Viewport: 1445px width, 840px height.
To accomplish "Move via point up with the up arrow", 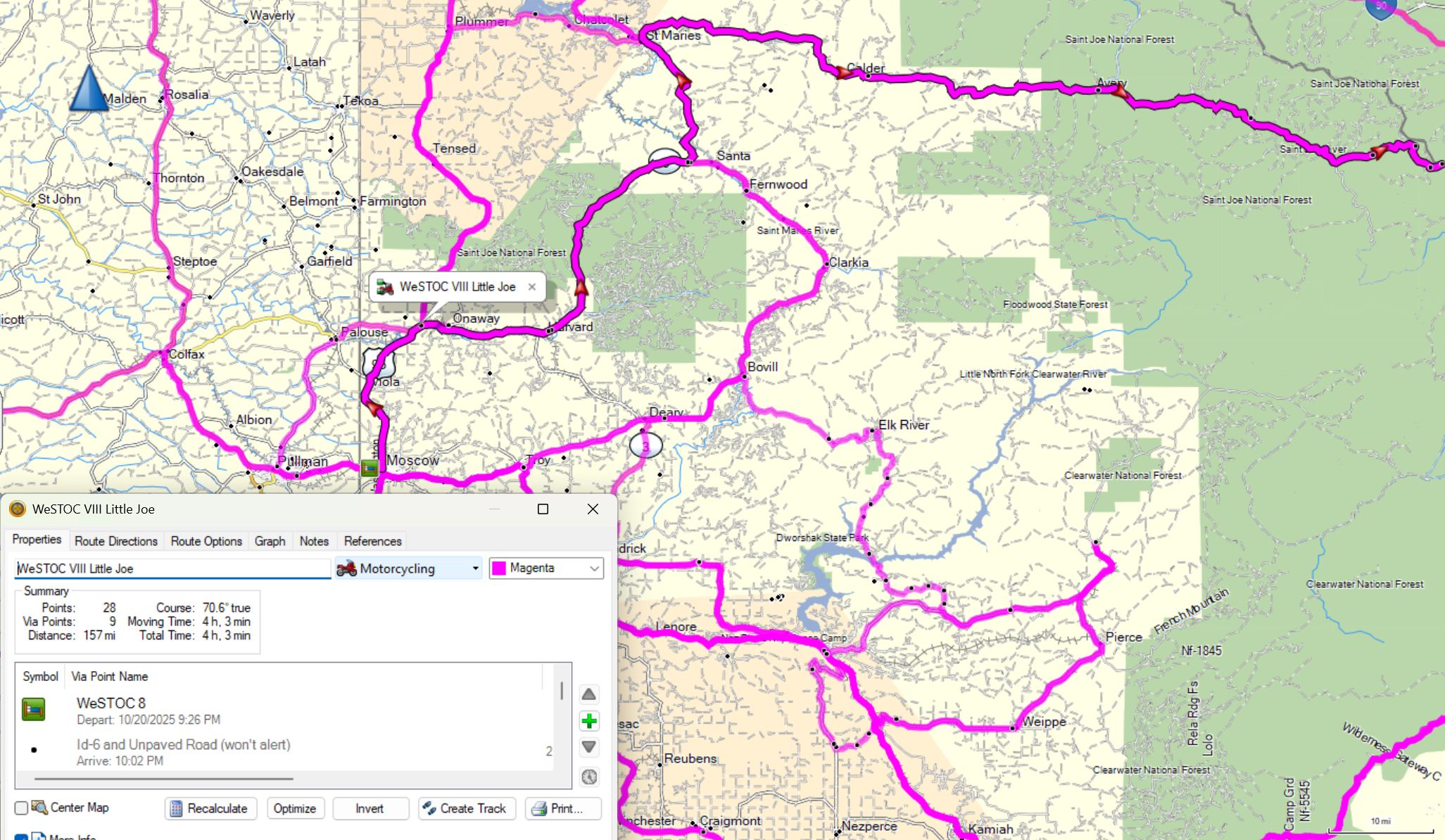I will [589, 695].
